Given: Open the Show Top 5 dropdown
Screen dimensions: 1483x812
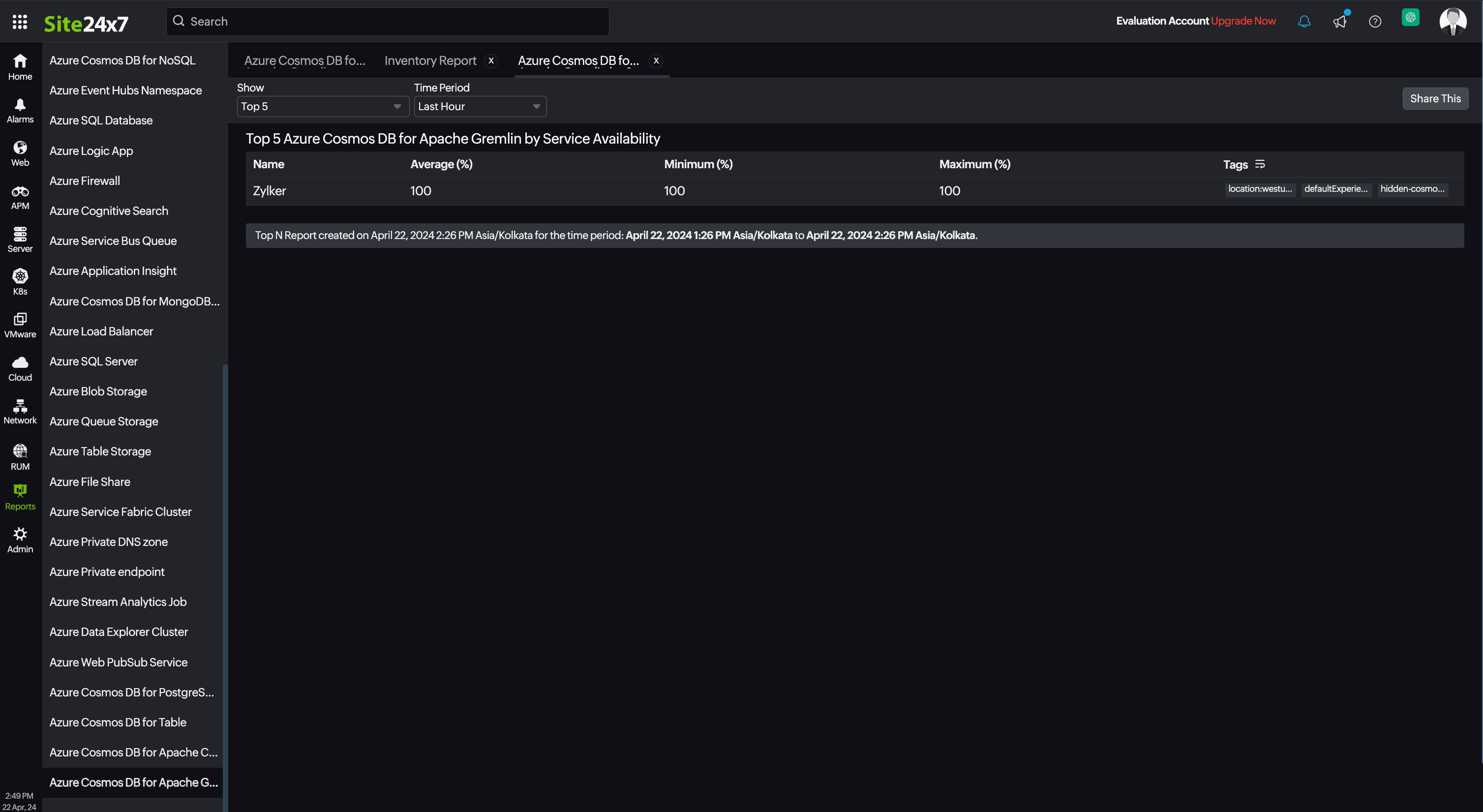Looking at the screenshot, I should 319,106.
